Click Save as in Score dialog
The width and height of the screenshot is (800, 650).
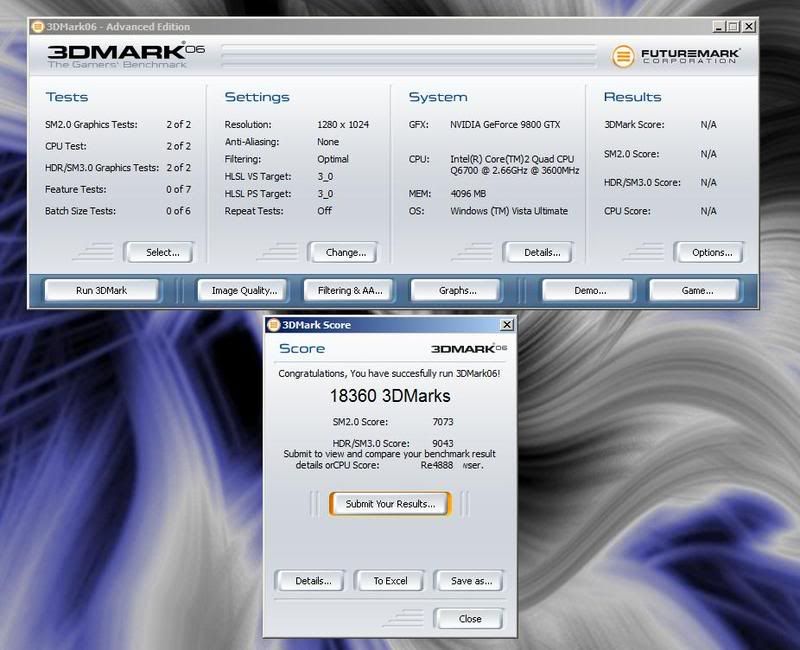[469, 581]
